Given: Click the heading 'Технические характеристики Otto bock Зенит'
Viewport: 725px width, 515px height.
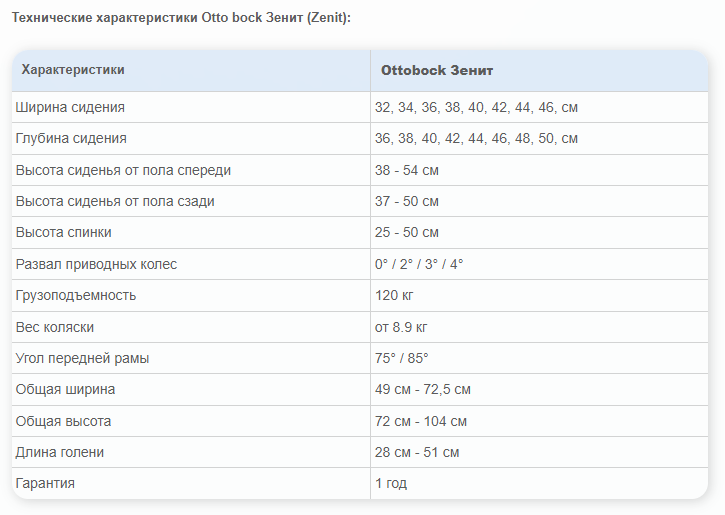Looking at the screenshot, I should coord(181,19).
